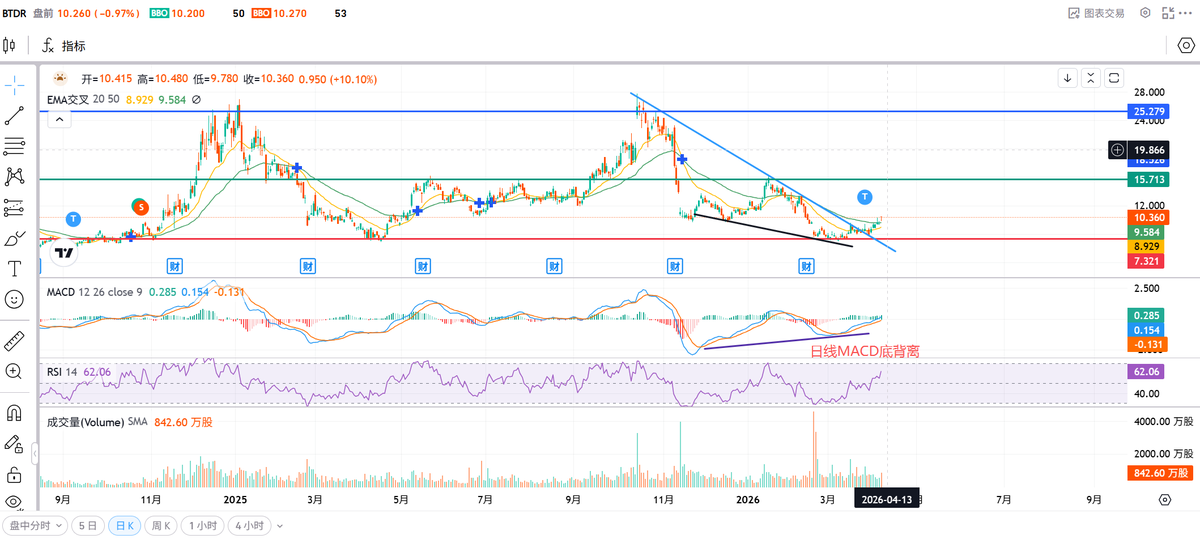
Task: Open the 盘中分时 interval dropdown
Action: click(x=36, y=526)
